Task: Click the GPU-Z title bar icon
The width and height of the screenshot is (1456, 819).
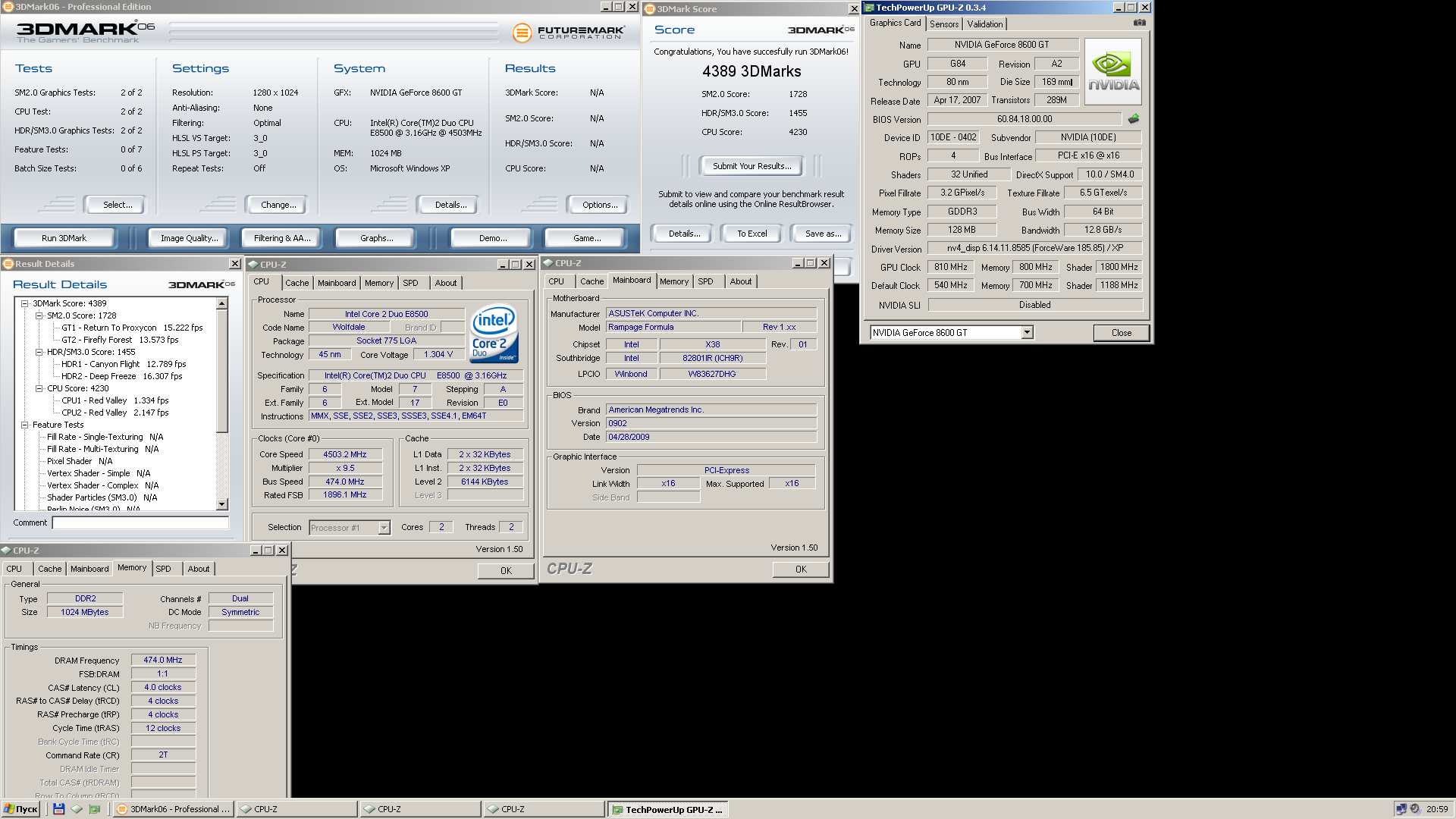Action: pos(870,8)
